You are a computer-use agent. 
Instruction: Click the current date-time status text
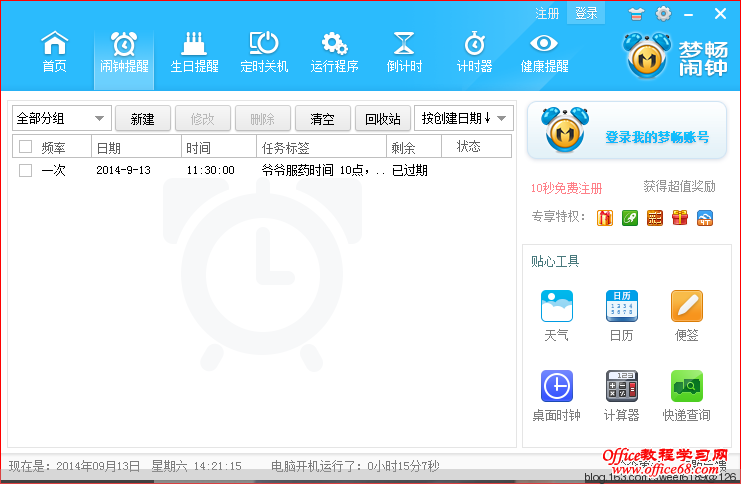[x=125, y=466]
